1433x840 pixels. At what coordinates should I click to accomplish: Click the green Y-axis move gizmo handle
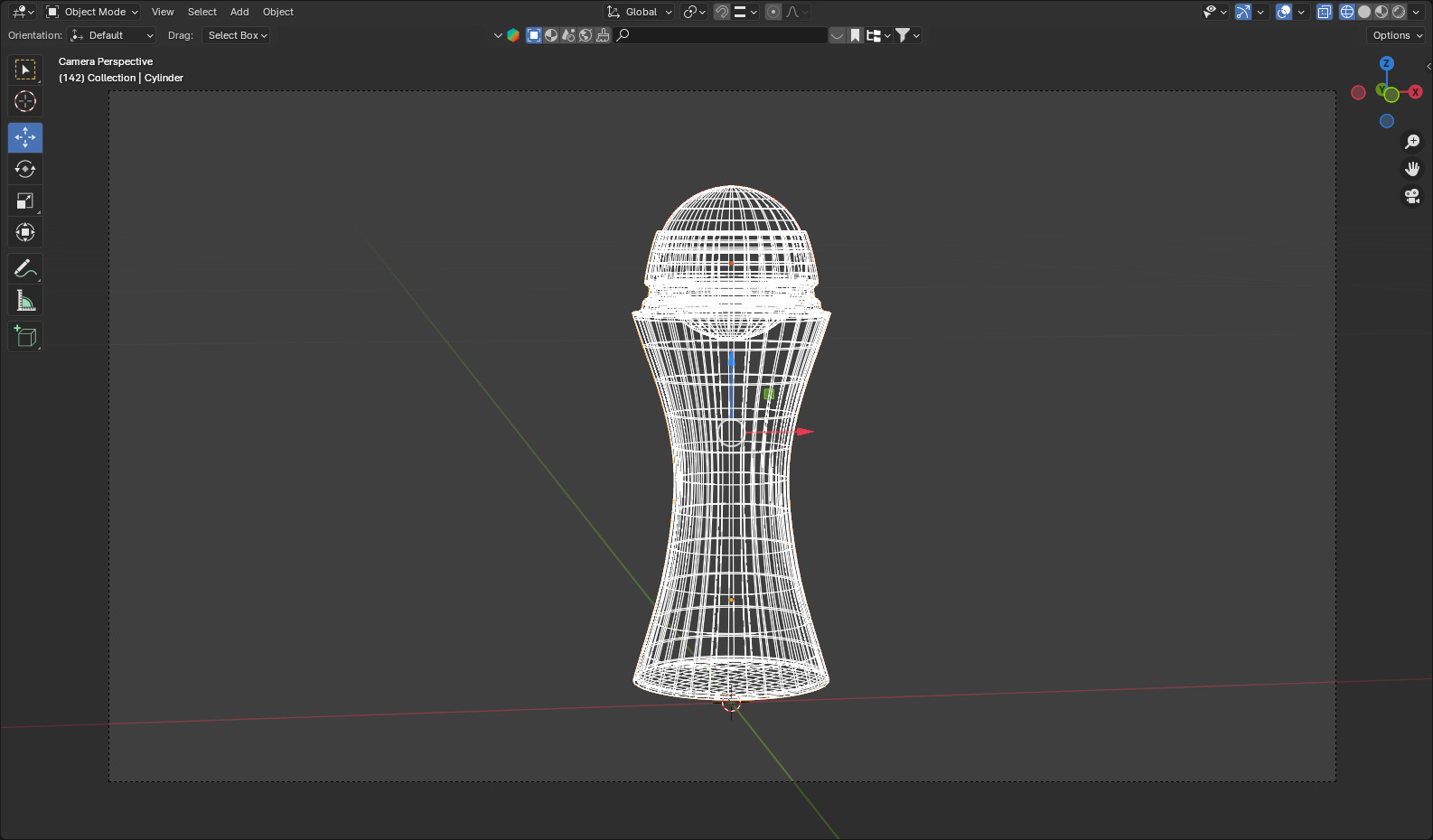[x=769, y=394]
